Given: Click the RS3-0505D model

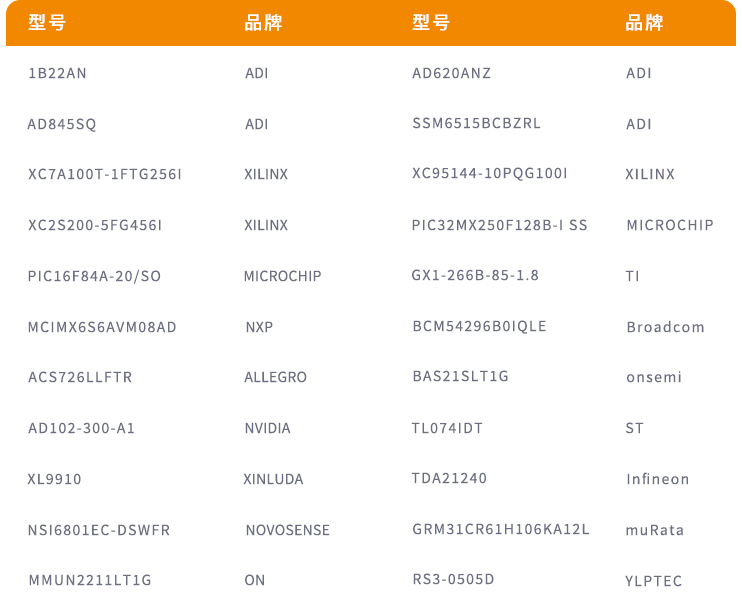Looking at the screenshot, I should (453, 579).
